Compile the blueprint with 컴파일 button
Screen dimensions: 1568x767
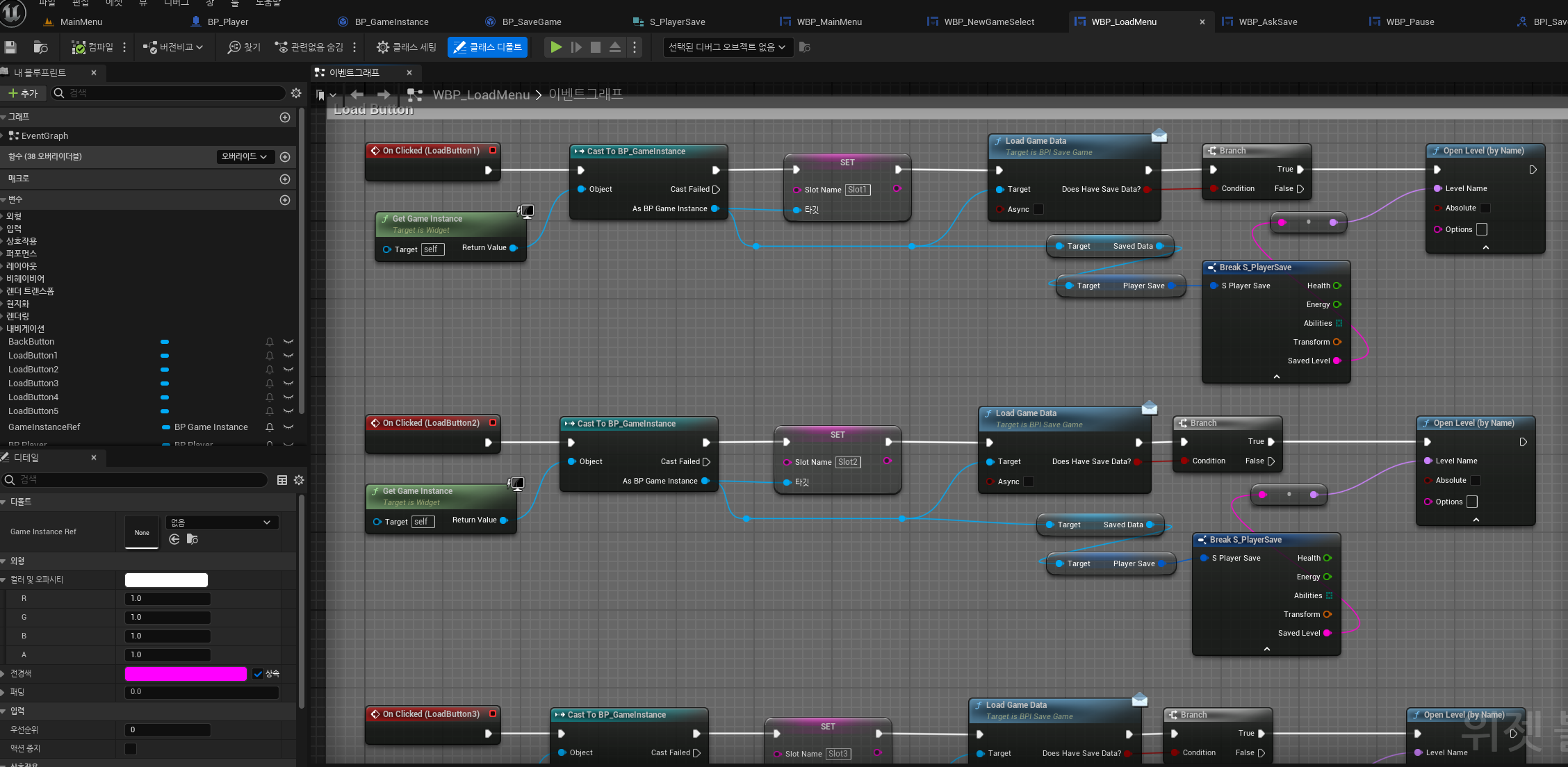(92, 47)
